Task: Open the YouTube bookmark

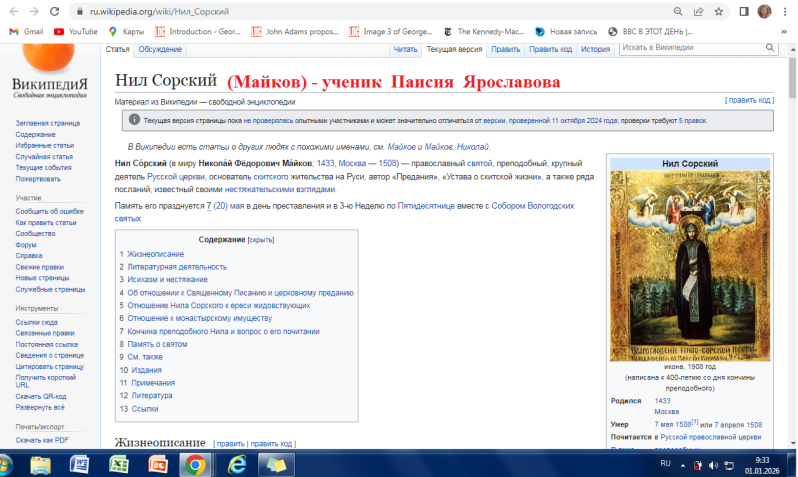Action: pos(76,31)
